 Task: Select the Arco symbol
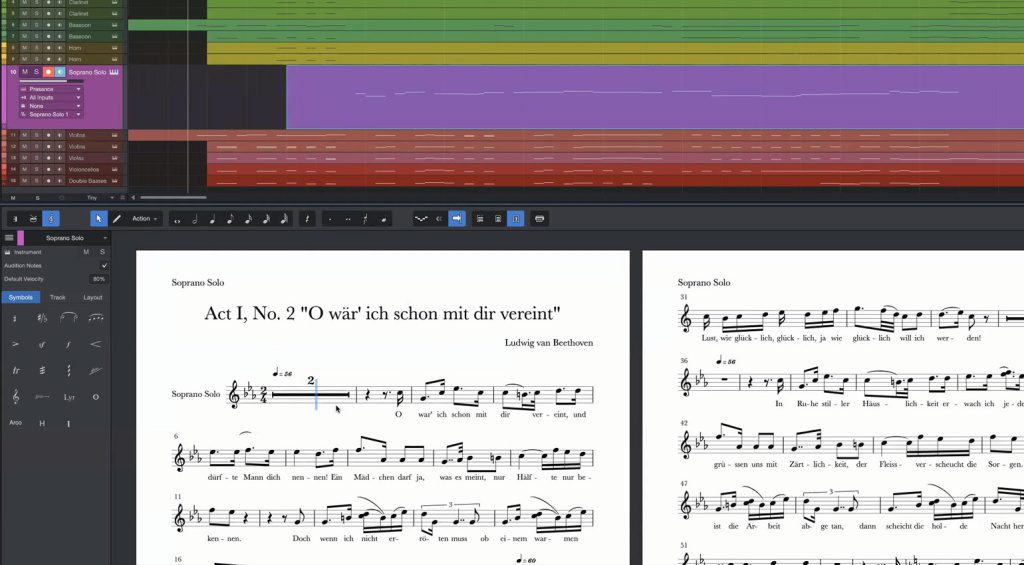coord(15,423)
